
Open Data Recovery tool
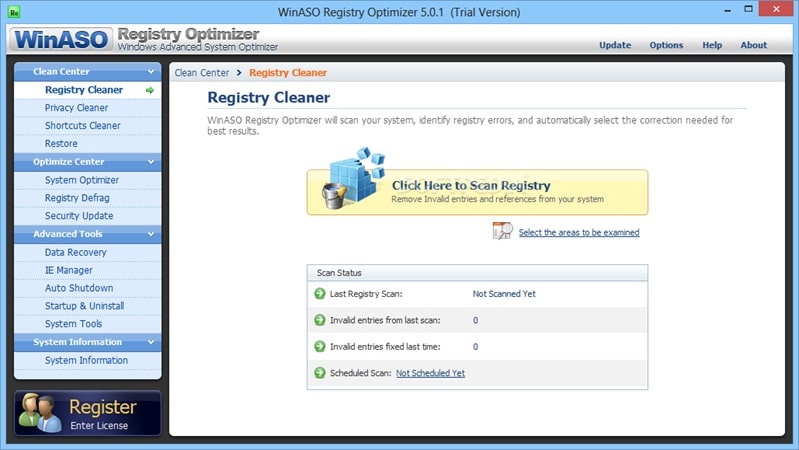[88, 253]
